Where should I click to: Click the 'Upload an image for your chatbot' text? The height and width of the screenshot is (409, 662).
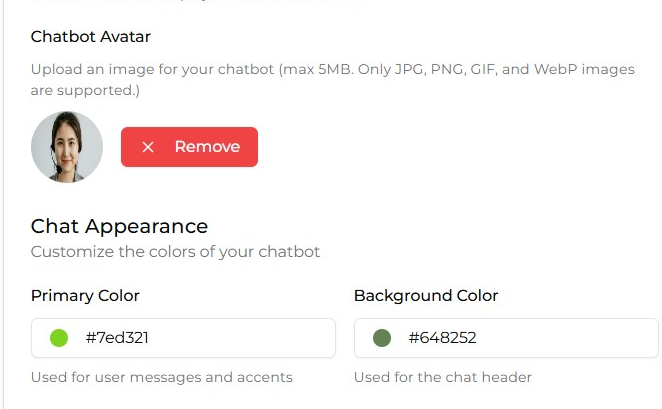[x=152, y=69]
